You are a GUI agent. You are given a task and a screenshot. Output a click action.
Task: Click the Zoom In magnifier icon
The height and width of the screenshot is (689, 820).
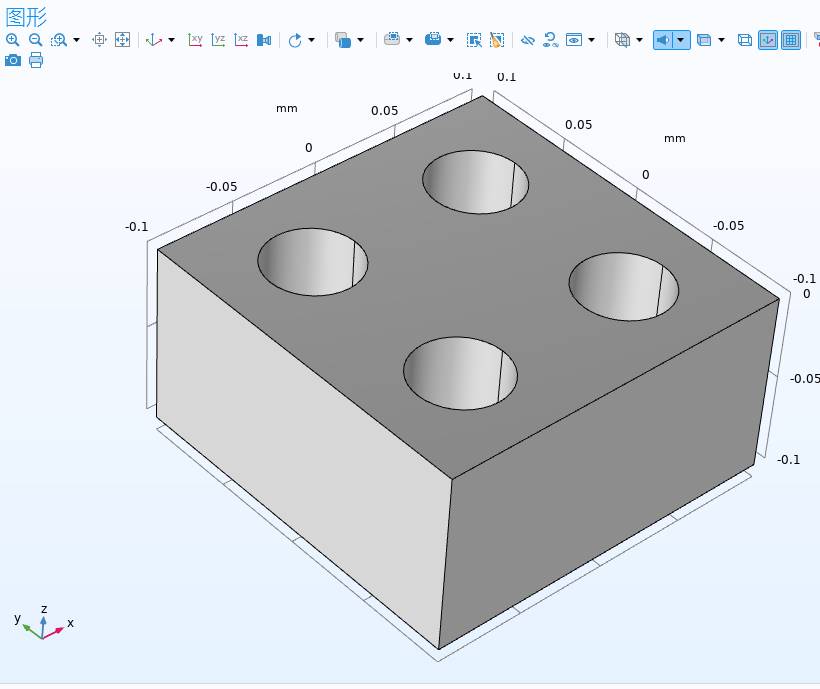12,40
